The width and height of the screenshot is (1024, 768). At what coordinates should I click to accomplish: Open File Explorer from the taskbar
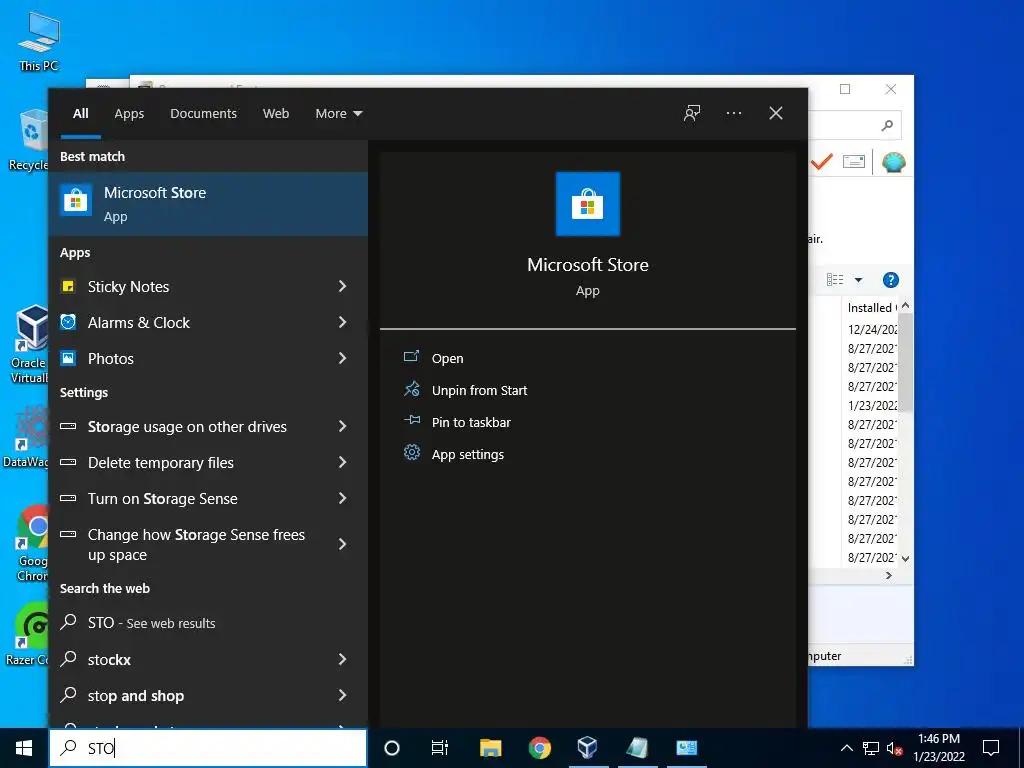click(x=490, y=748)
